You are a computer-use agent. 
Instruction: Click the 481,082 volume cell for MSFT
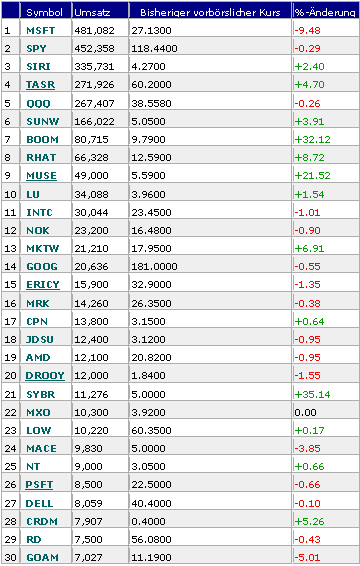(94, 31)
